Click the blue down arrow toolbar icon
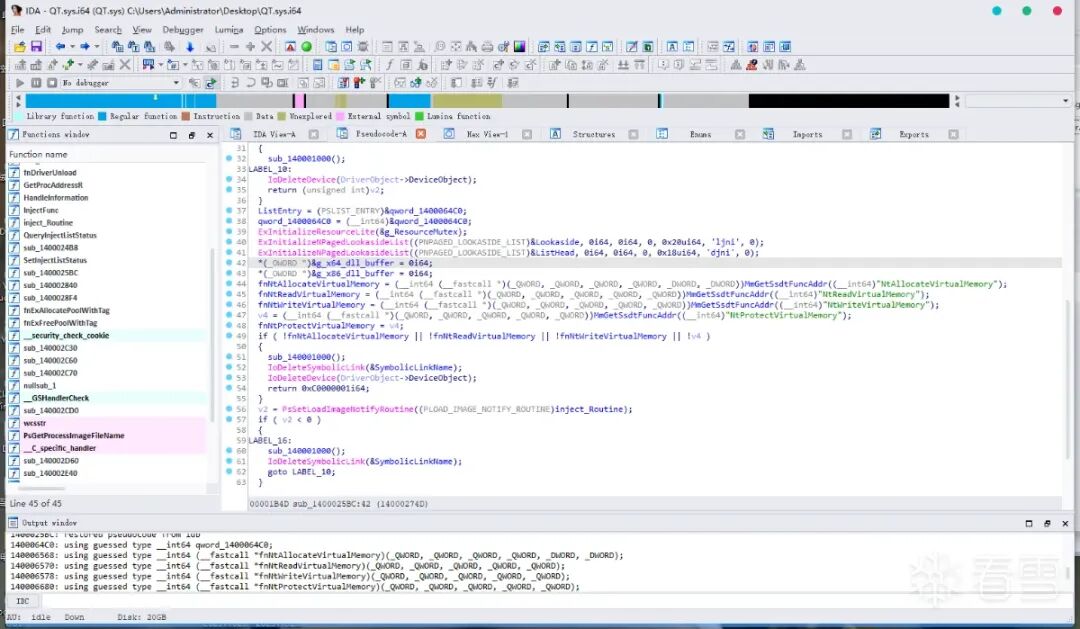Image resolution: width=1080 pixels, height=629 pixels. click(x=189, y=47)
